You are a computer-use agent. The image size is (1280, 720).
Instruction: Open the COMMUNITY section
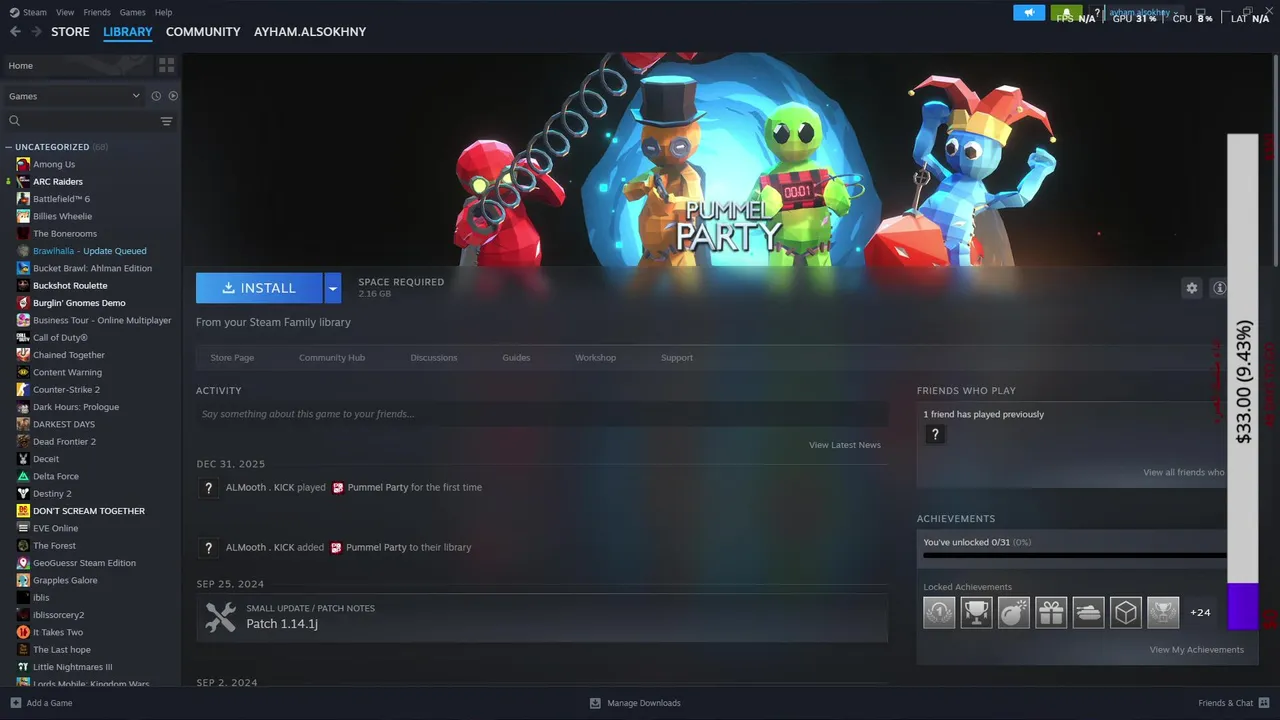coord(203,32)
